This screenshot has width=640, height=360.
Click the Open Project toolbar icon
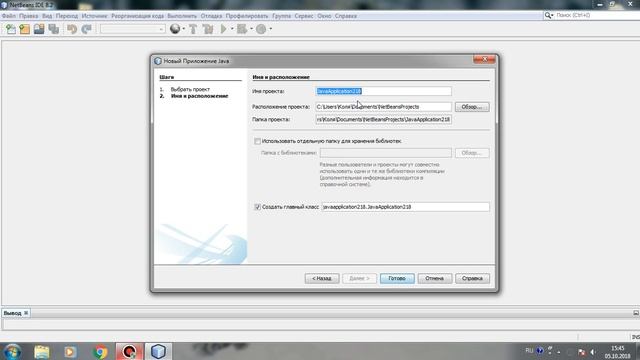point(39,29)
